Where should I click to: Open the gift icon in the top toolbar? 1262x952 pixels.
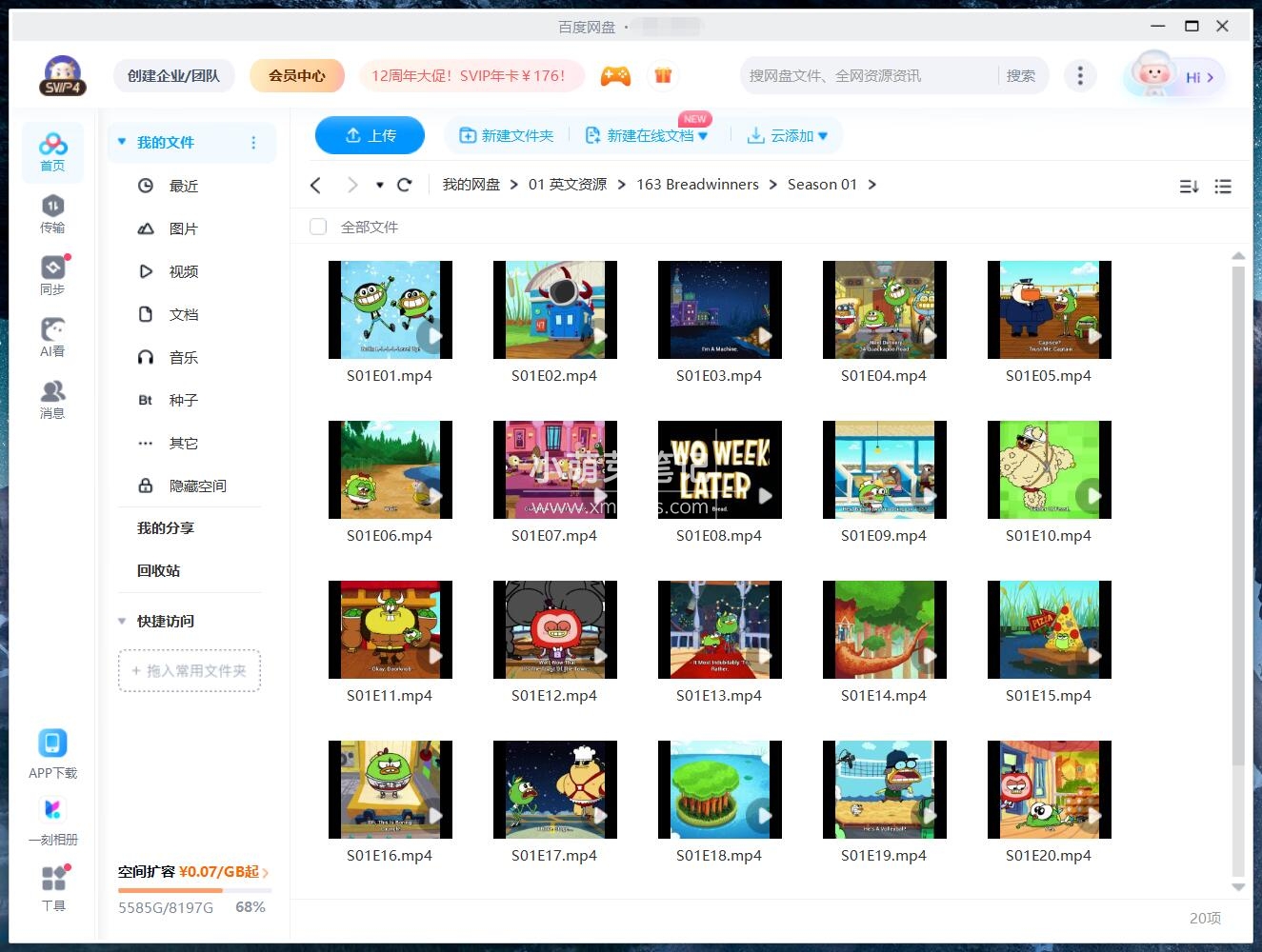coord(663,75)
